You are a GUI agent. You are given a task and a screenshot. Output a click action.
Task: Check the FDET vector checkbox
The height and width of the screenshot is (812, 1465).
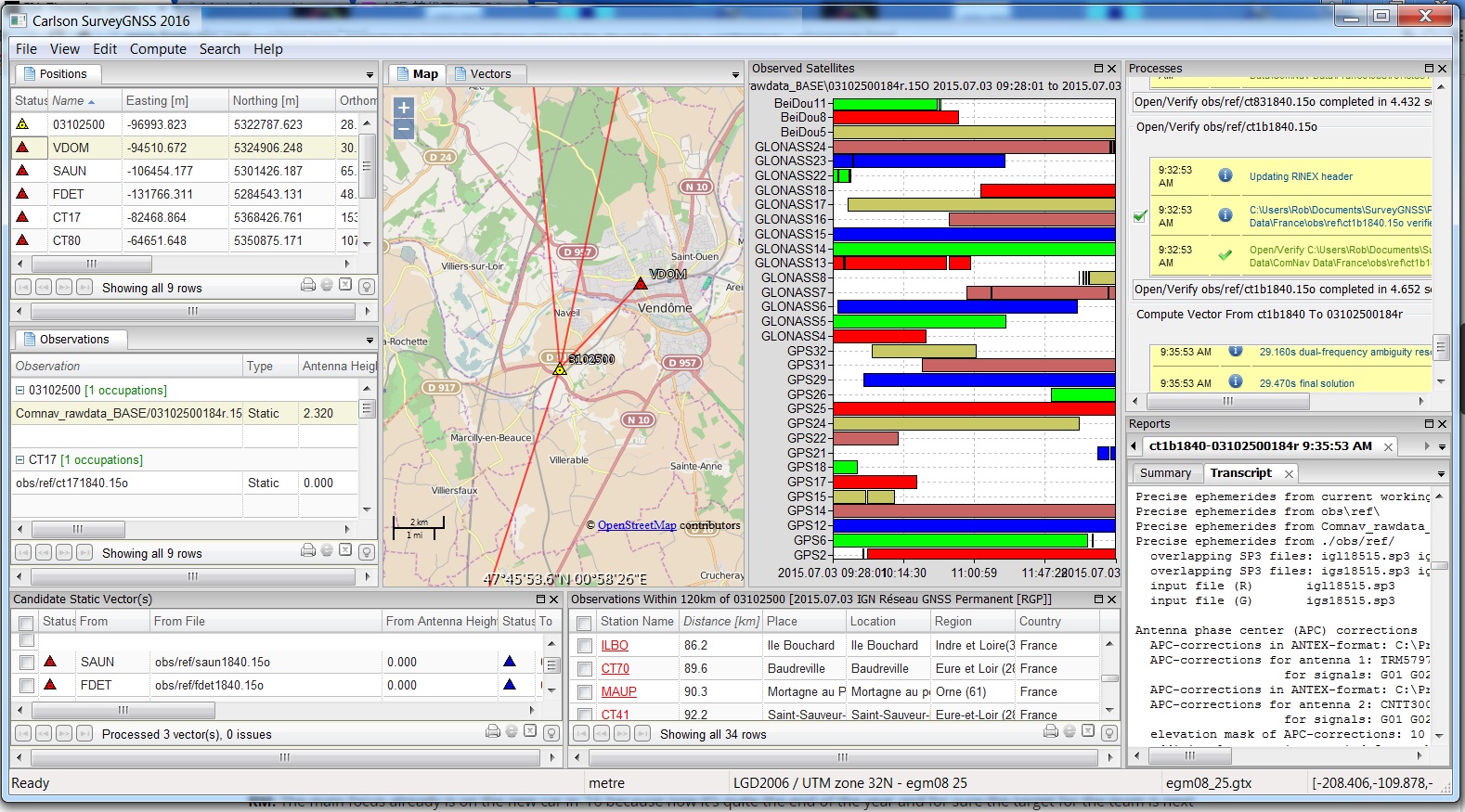click(x=26, y=686)
